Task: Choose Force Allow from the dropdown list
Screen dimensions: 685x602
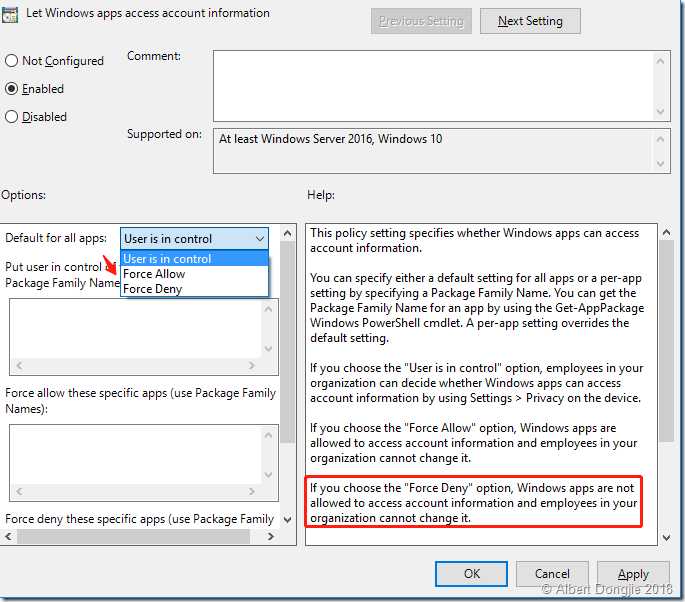Action: coord(194,274)
